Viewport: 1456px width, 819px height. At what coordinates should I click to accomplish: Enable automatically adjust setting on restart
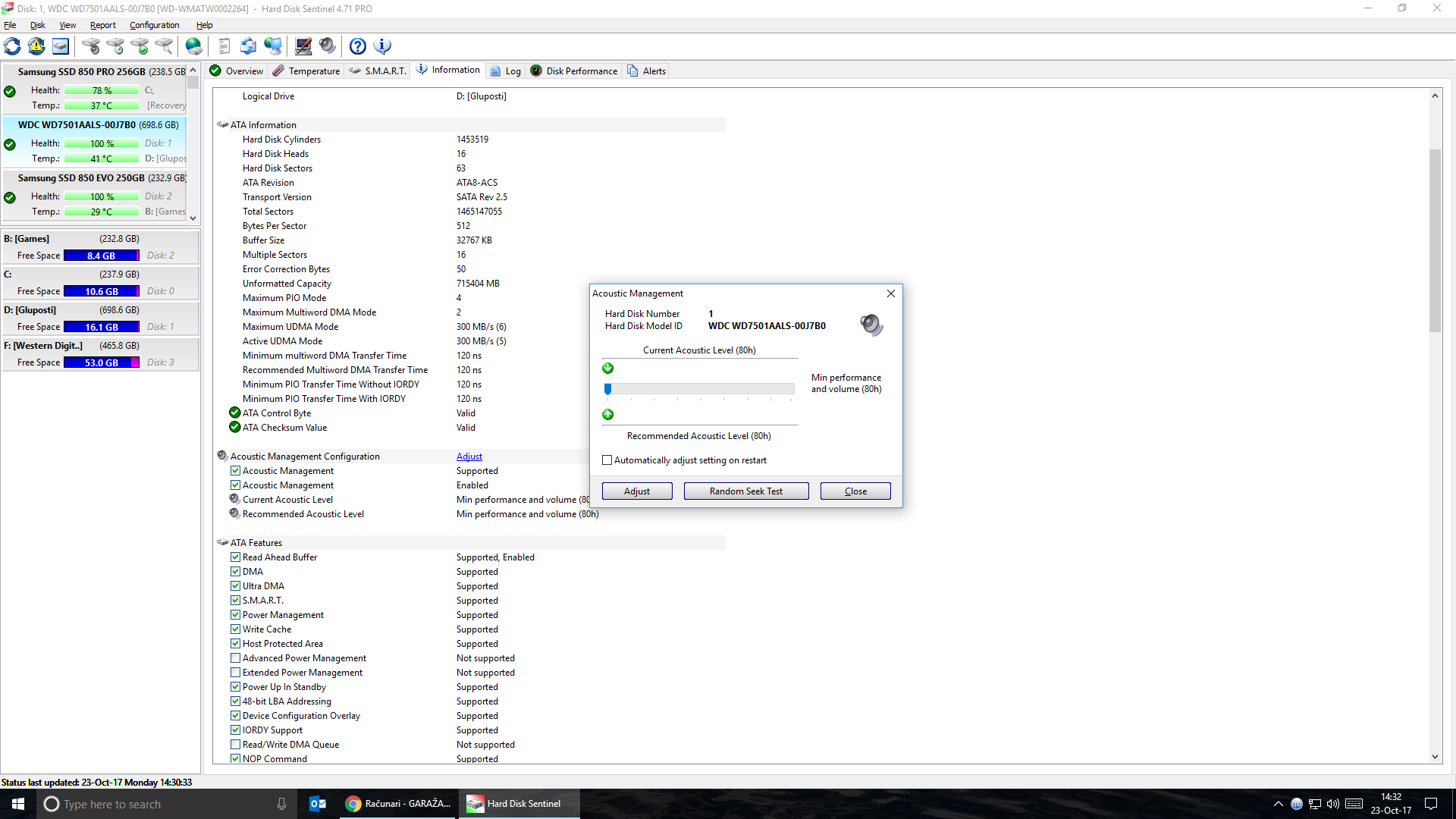[x=607, y=460]
